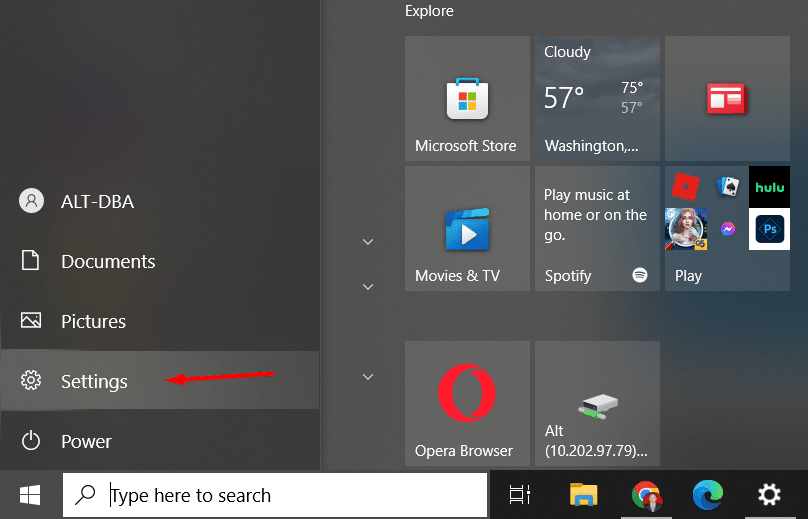Launch the Hulu tile in Play folder
Screen dimensions: 808x519
(x=769, y=187)
